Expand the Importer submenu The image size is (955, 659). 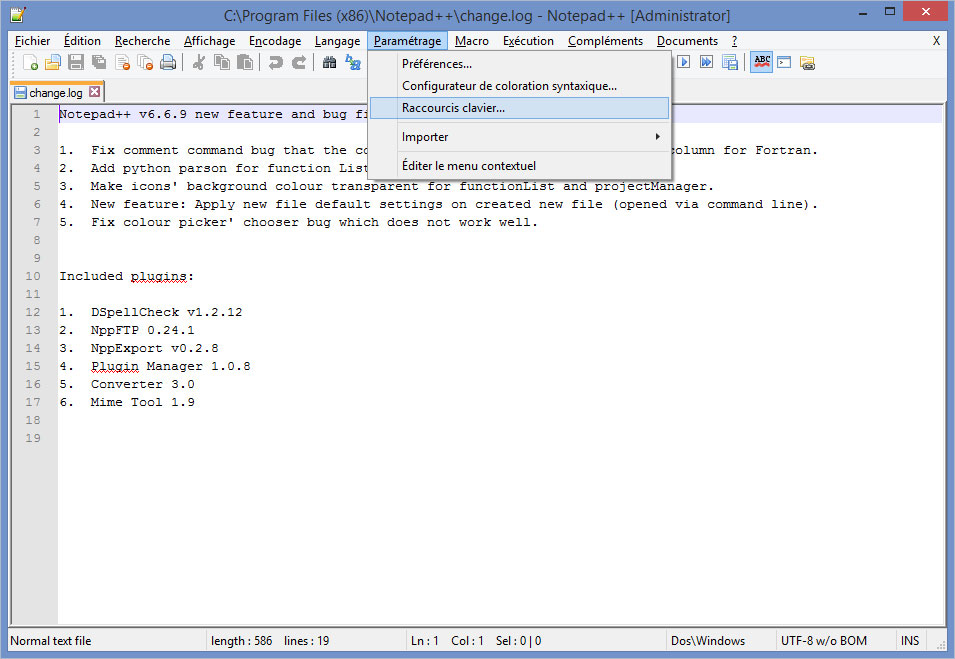point(520,137)
